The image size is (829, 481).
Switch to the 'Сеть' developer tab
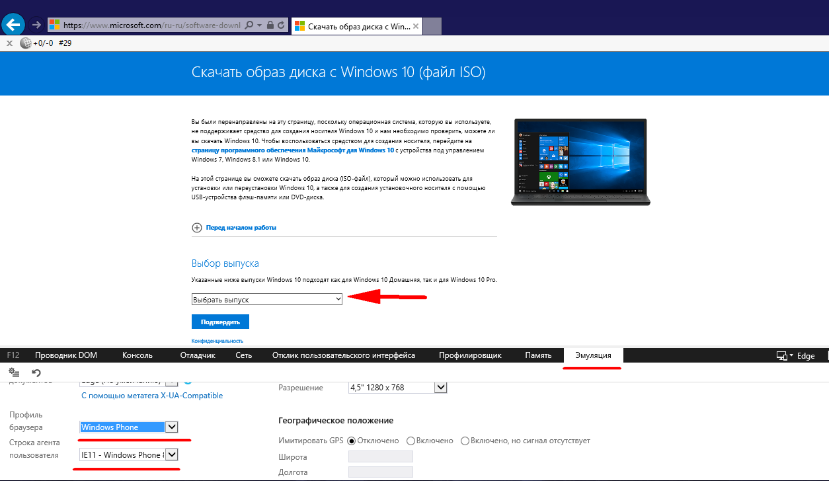point(244,355)
